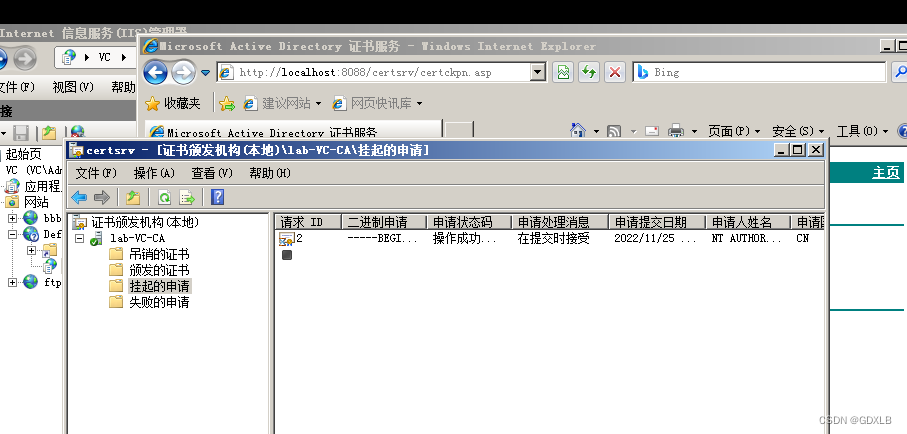
Task: Open 页面(P) dropdown in IE command bar
Action: (734, 131)
